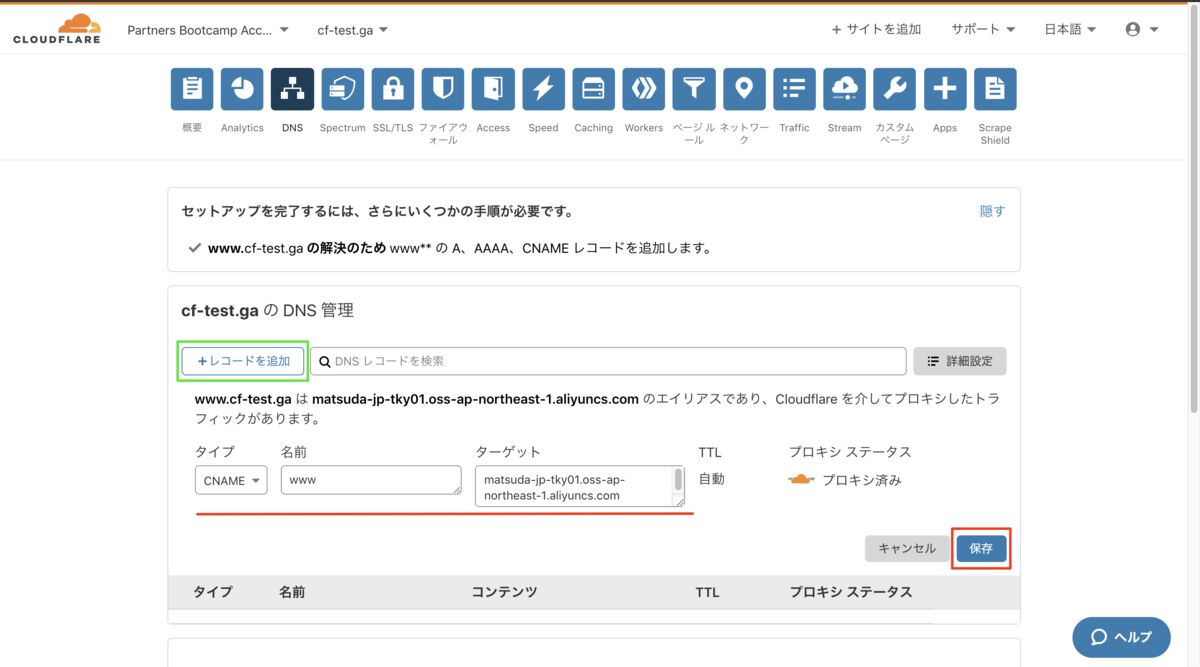
Task: Open the Speed lightning bolt icon
Action: coord(543,89)
